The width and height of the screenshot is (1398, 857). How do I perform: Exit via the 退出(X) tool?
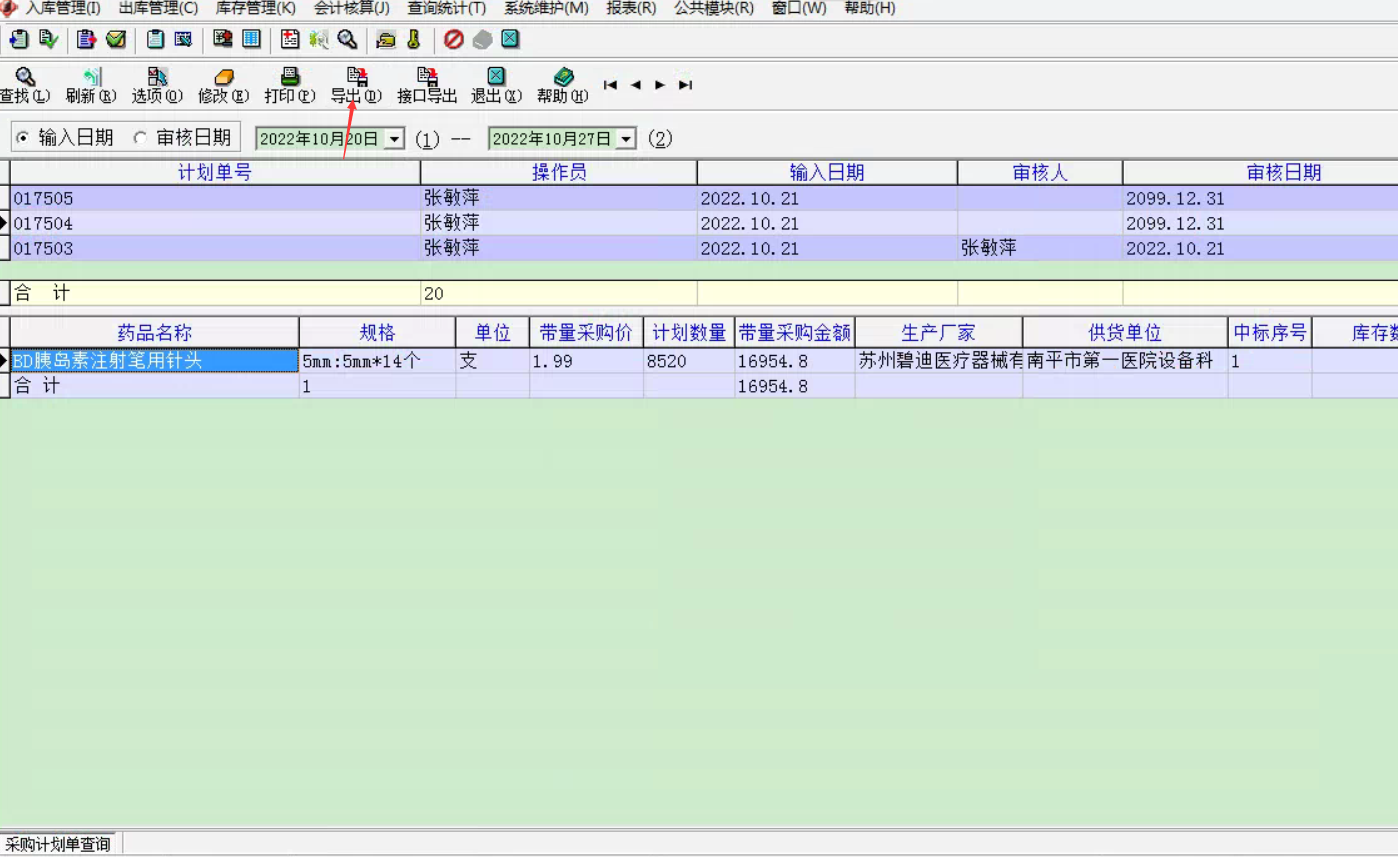coord(496,86)
